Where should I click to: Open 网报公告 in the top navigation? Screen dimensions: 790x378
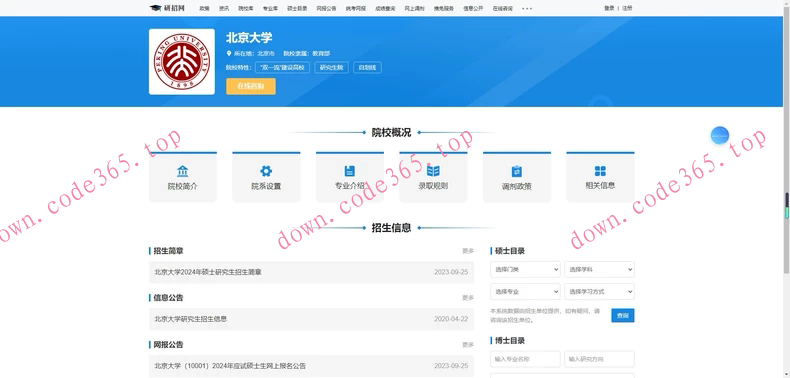[x=326, y=9]
